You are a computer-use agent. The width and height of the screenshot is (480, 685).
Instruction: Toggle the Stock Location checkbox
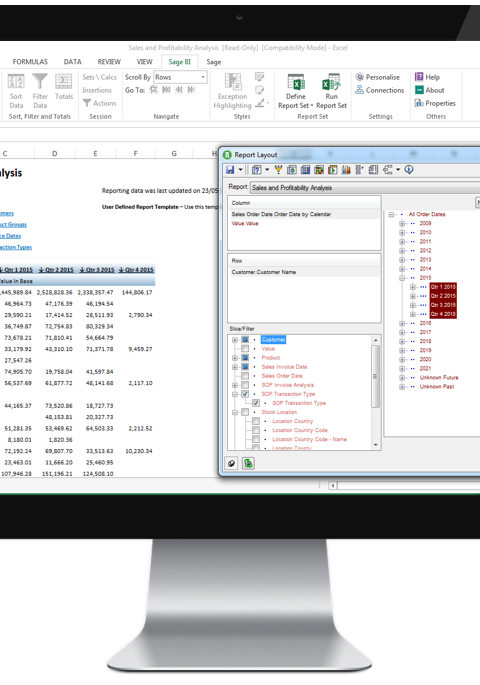pos(245,412)
